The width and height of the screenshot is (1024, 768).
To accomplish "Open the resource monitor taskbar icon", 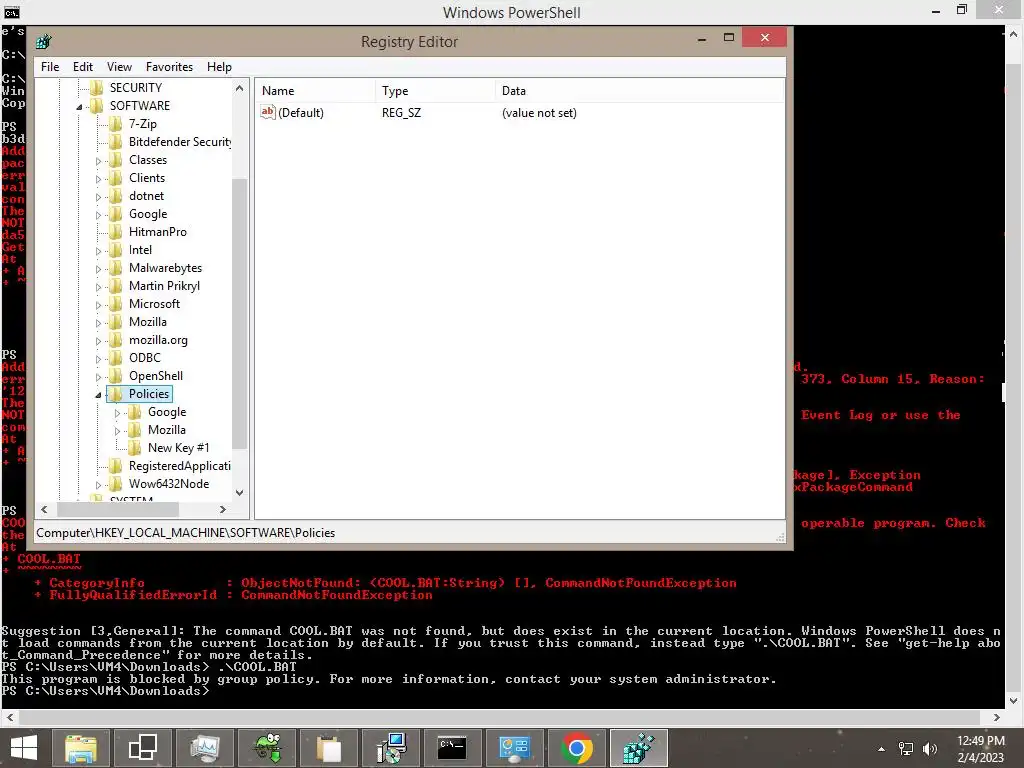I will pyautogui.click(x=206, y=748).
